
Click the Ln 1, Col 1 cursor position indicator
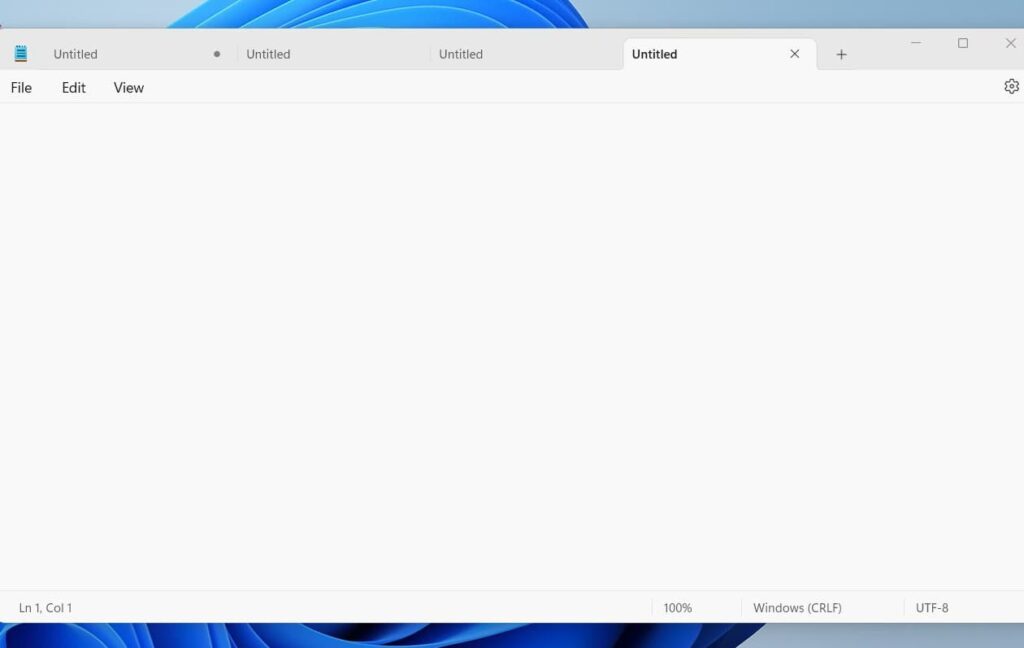coord(46,607)
